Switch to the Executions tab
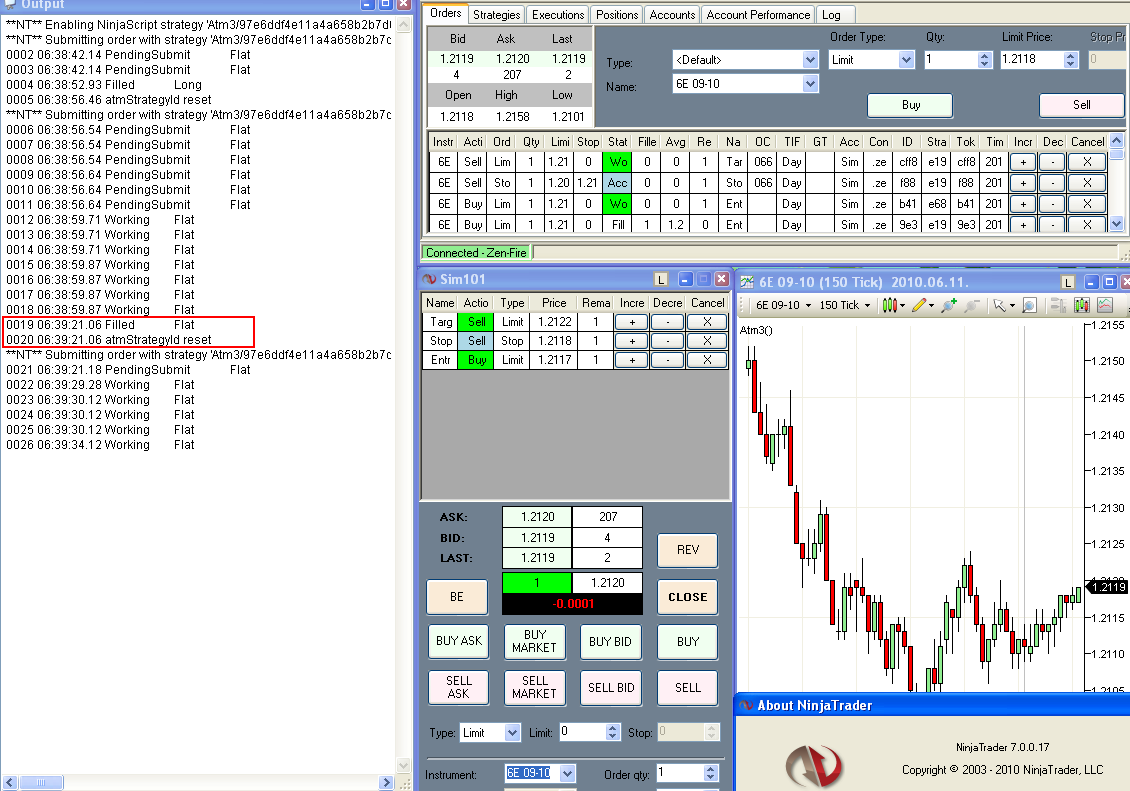 click(x=558, y=14)
